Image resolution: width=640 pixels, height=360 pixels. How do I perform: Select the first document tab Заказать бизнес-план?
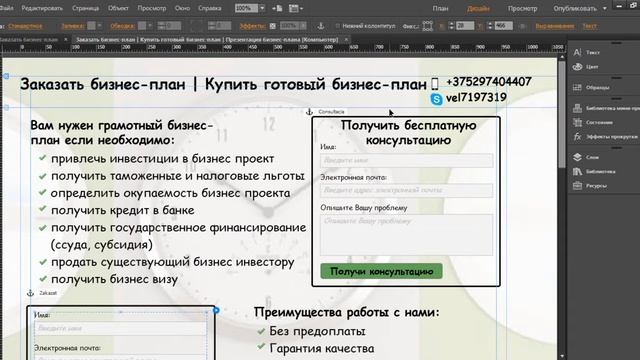coord(29,40)
